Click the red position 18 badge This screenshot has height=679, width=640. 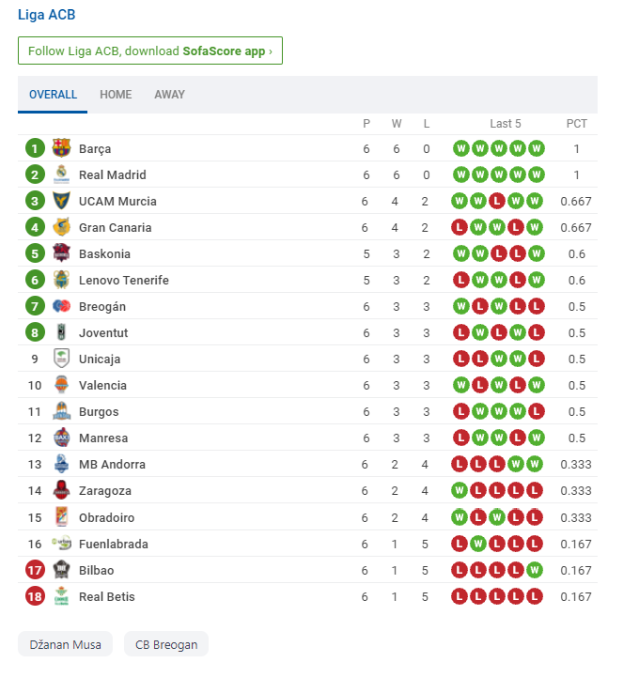tap(35, 596)
